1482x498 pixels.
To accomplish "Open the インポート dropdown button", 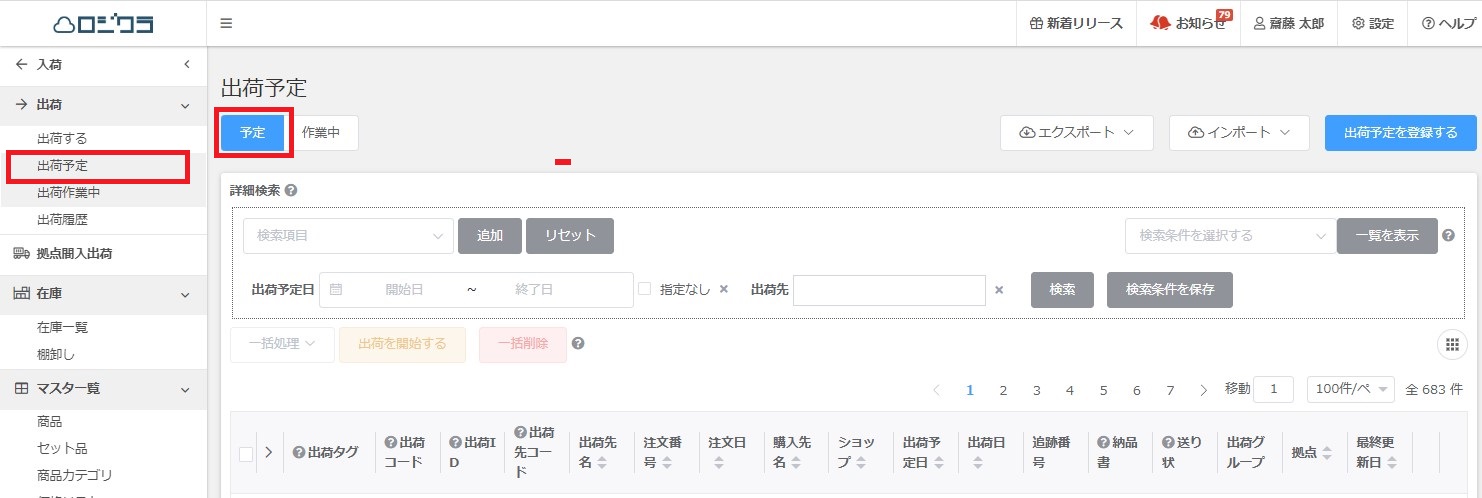I will (x=1239, y=133).
